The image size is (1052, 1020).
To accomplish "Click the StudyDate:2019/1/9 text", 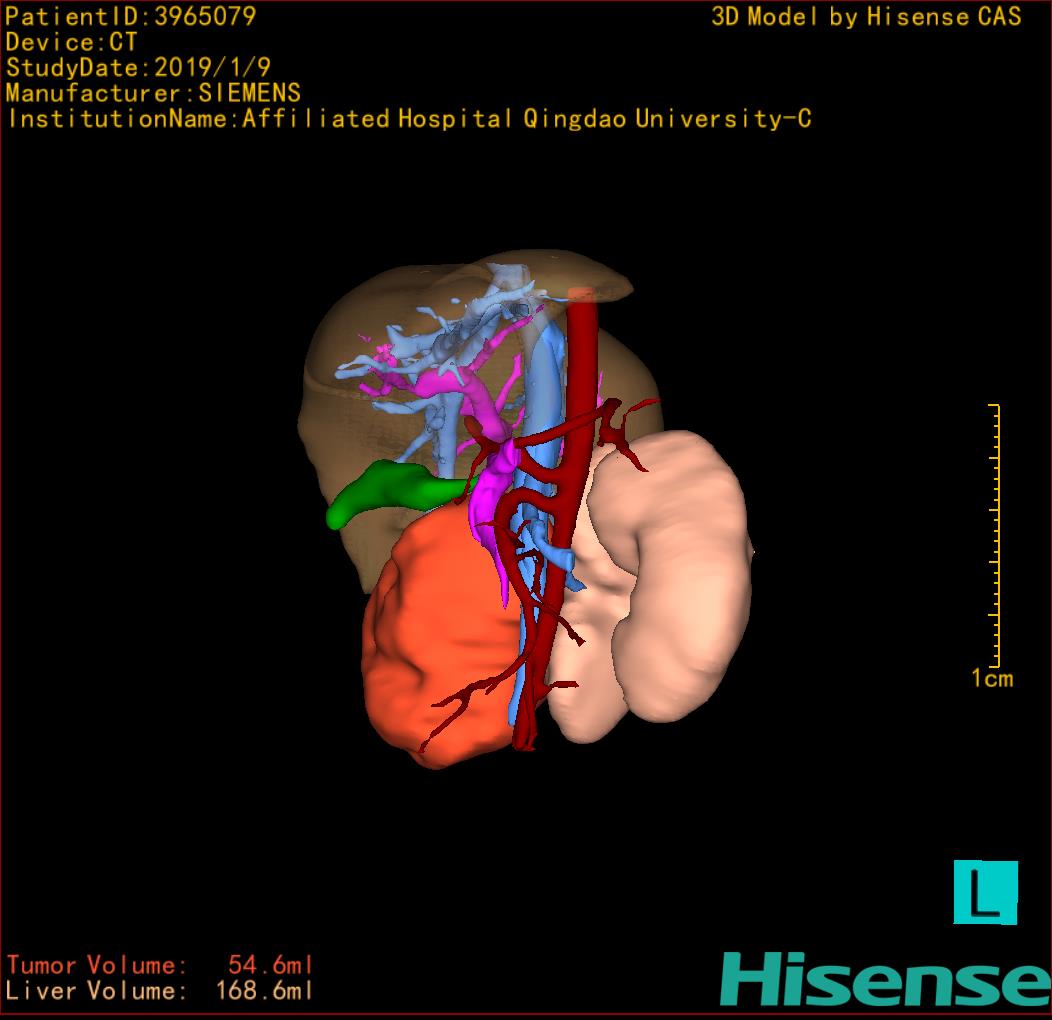I will click(x=138, y=67).
